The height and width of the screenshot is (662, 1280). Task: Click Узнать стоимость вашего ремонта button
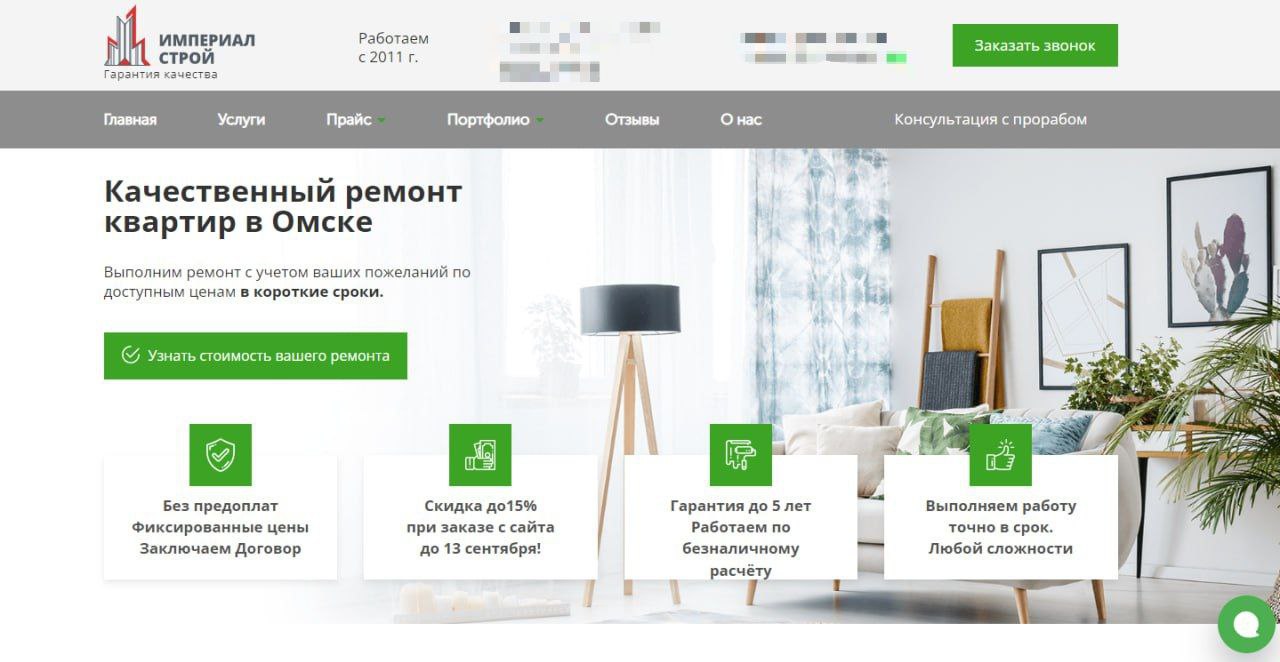click(255, 355)
